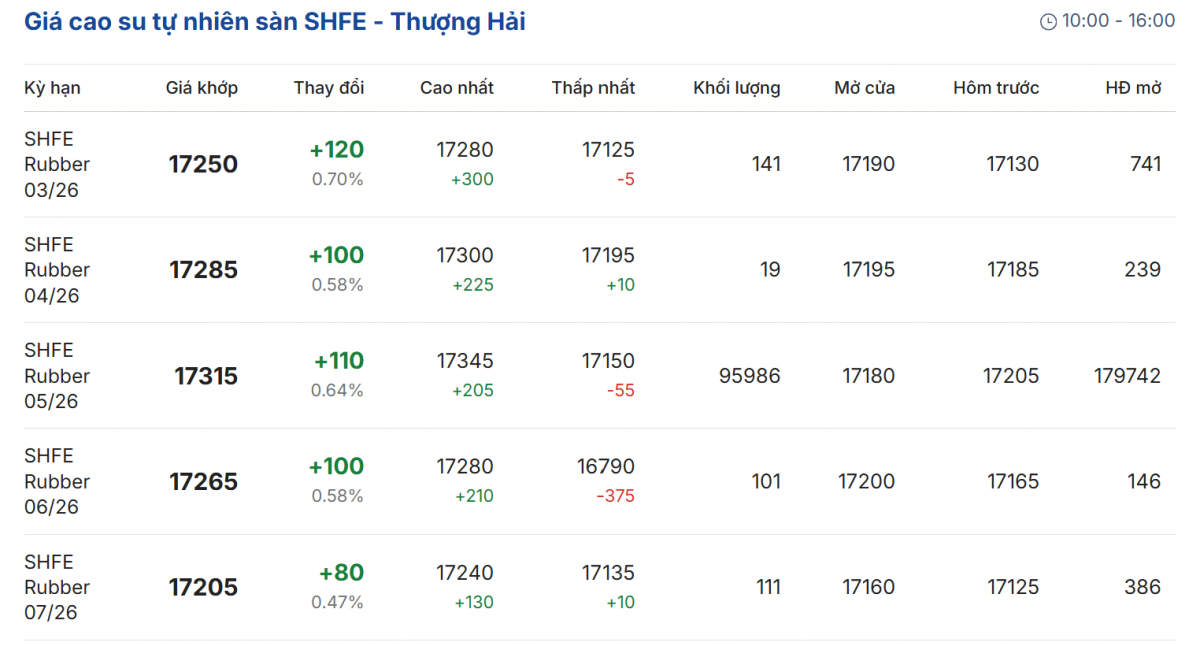Screen dimensions: 1200x646
Task: Select the SHFE Rubber 05/26 contract
Action: (57, 376)
